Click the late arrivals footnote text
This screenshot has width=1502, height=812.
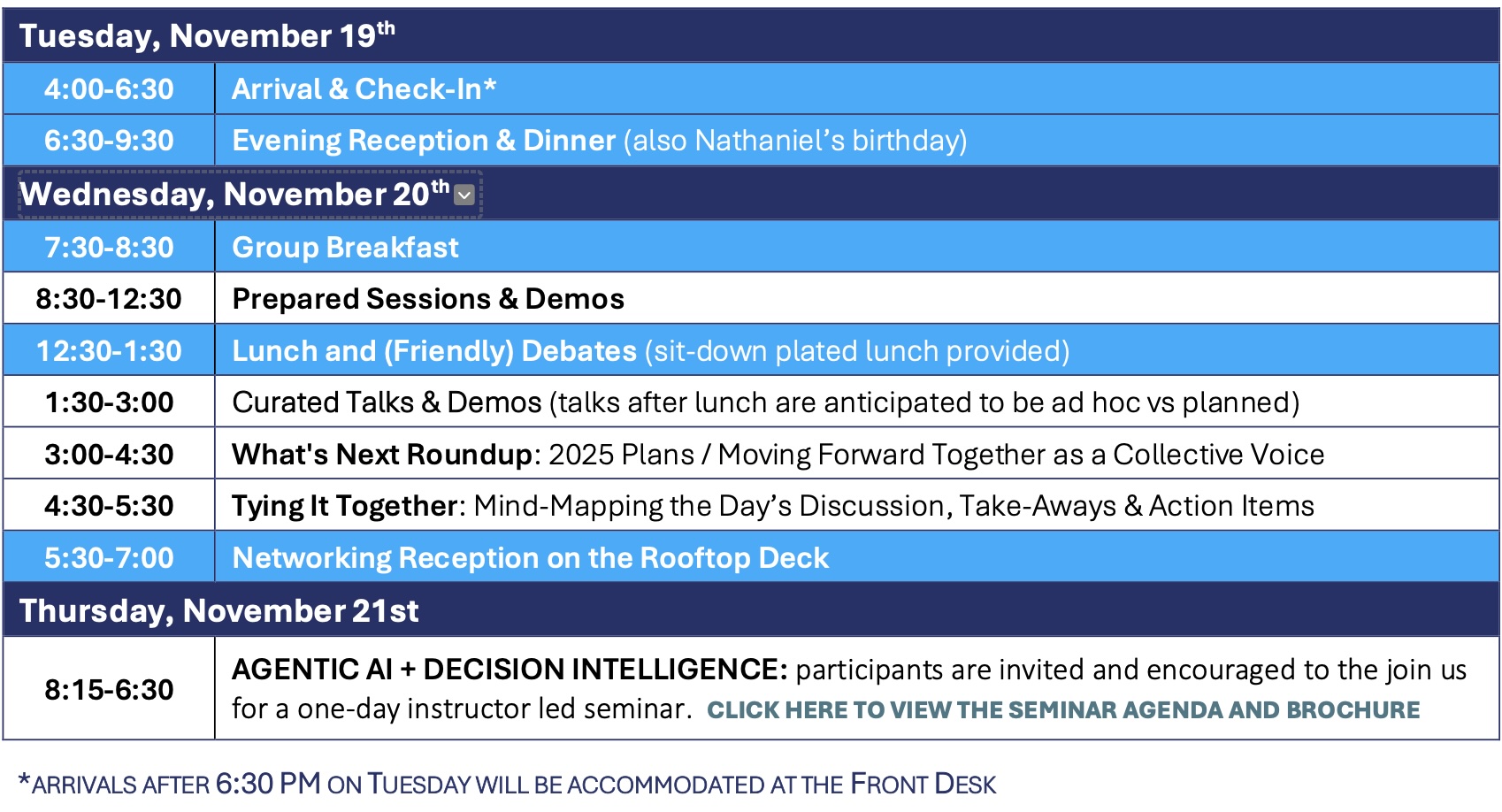[507, 785]
